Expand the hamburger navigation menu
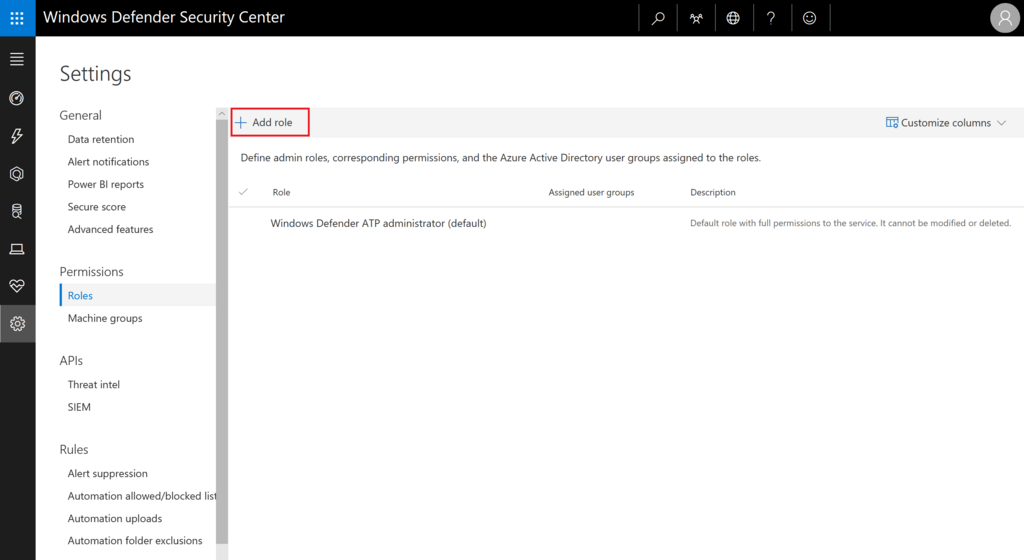The height and width of the screenshot is (560, 1024). click(18, 59)
